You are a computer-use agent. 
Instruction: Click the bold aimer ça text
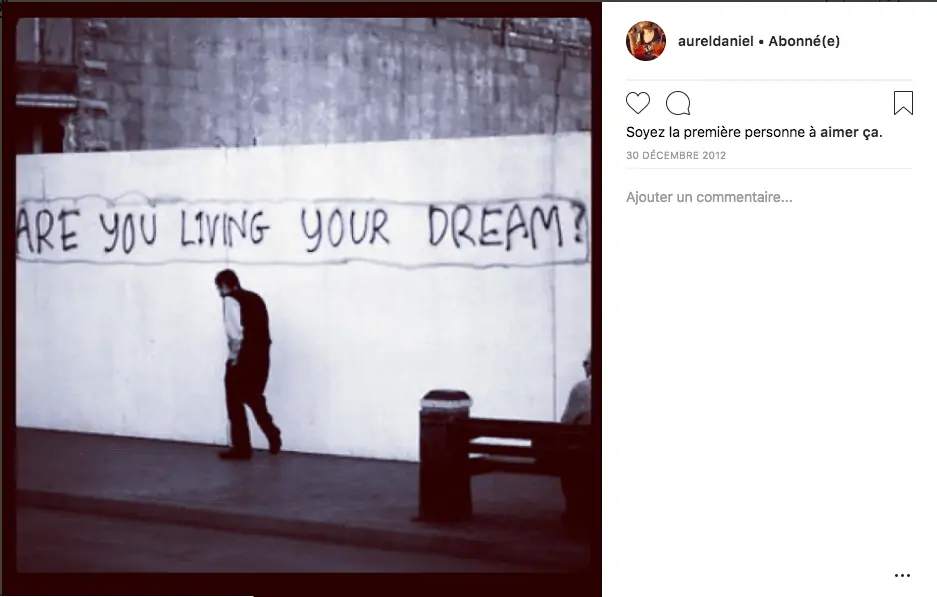(851, 132)
